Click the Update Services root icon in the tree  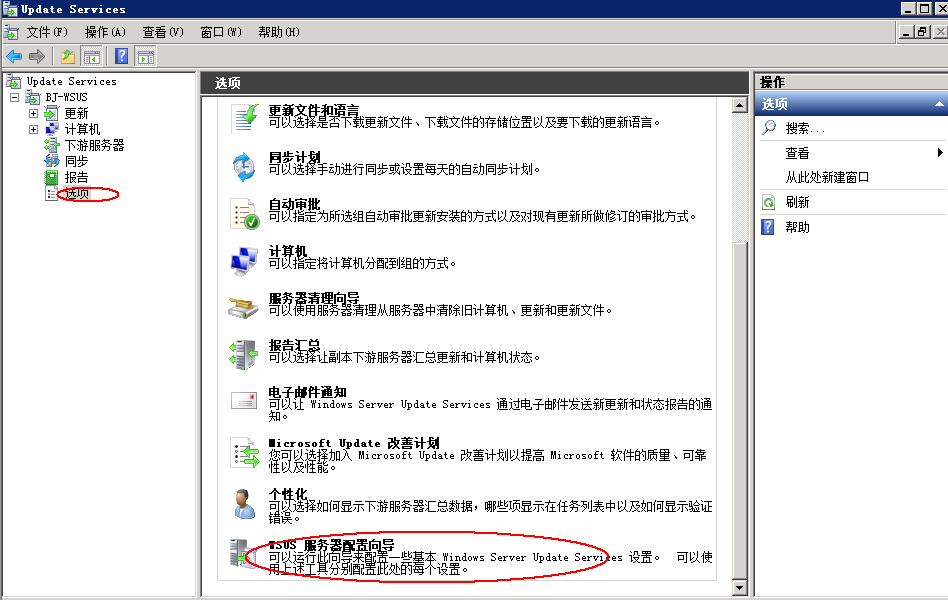coord(13,80)
